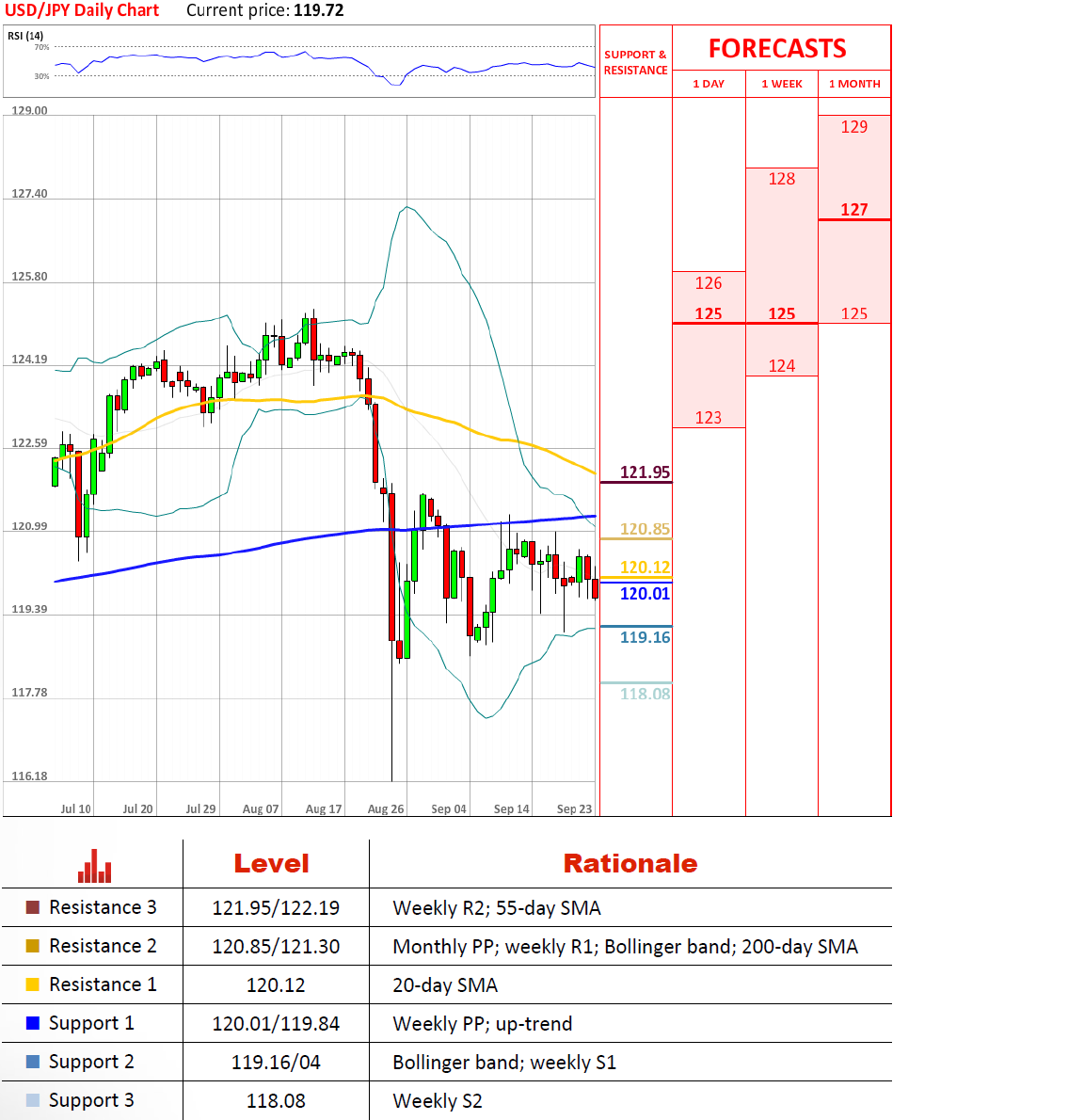Click the Aug 07 date axis label
The width and height of the screenshot is (1084, 1120).
261,808
